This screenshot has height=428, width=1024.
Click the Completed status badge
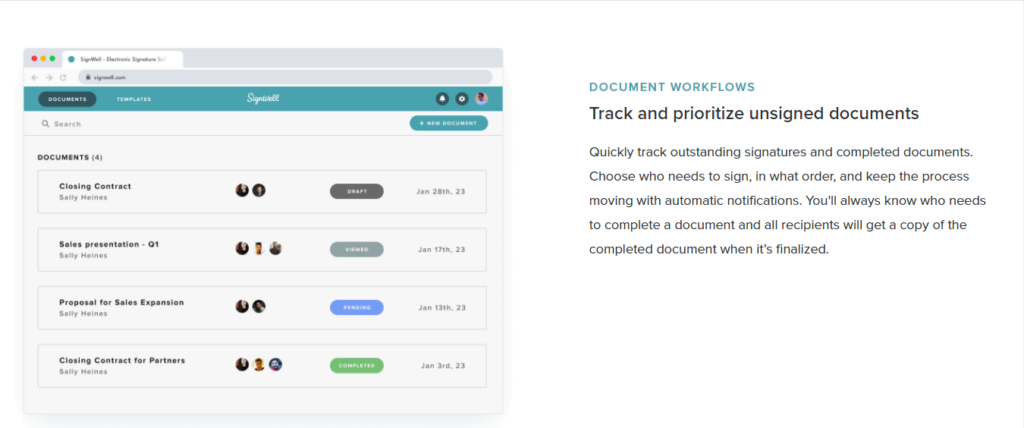(x=357, y=365)
